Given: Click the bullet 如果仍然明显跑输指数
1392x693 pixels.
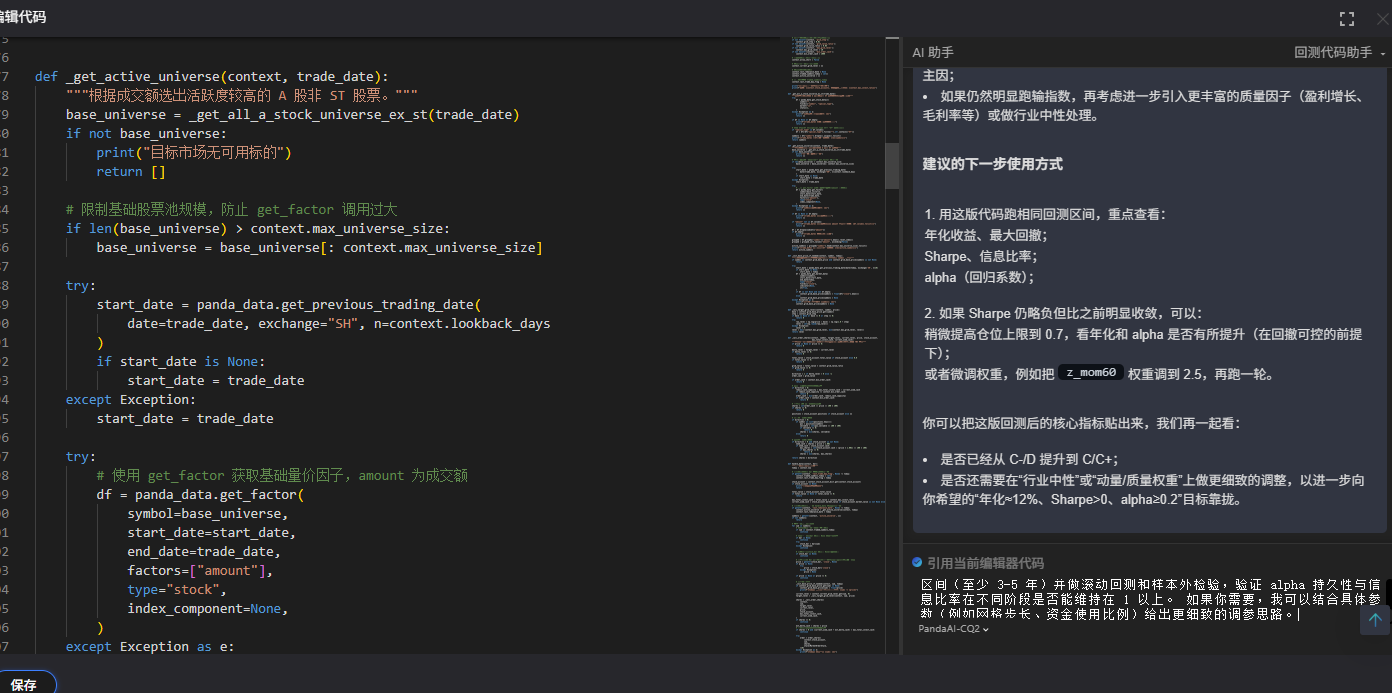Looking at the screenshot, I should (1142, 105).
